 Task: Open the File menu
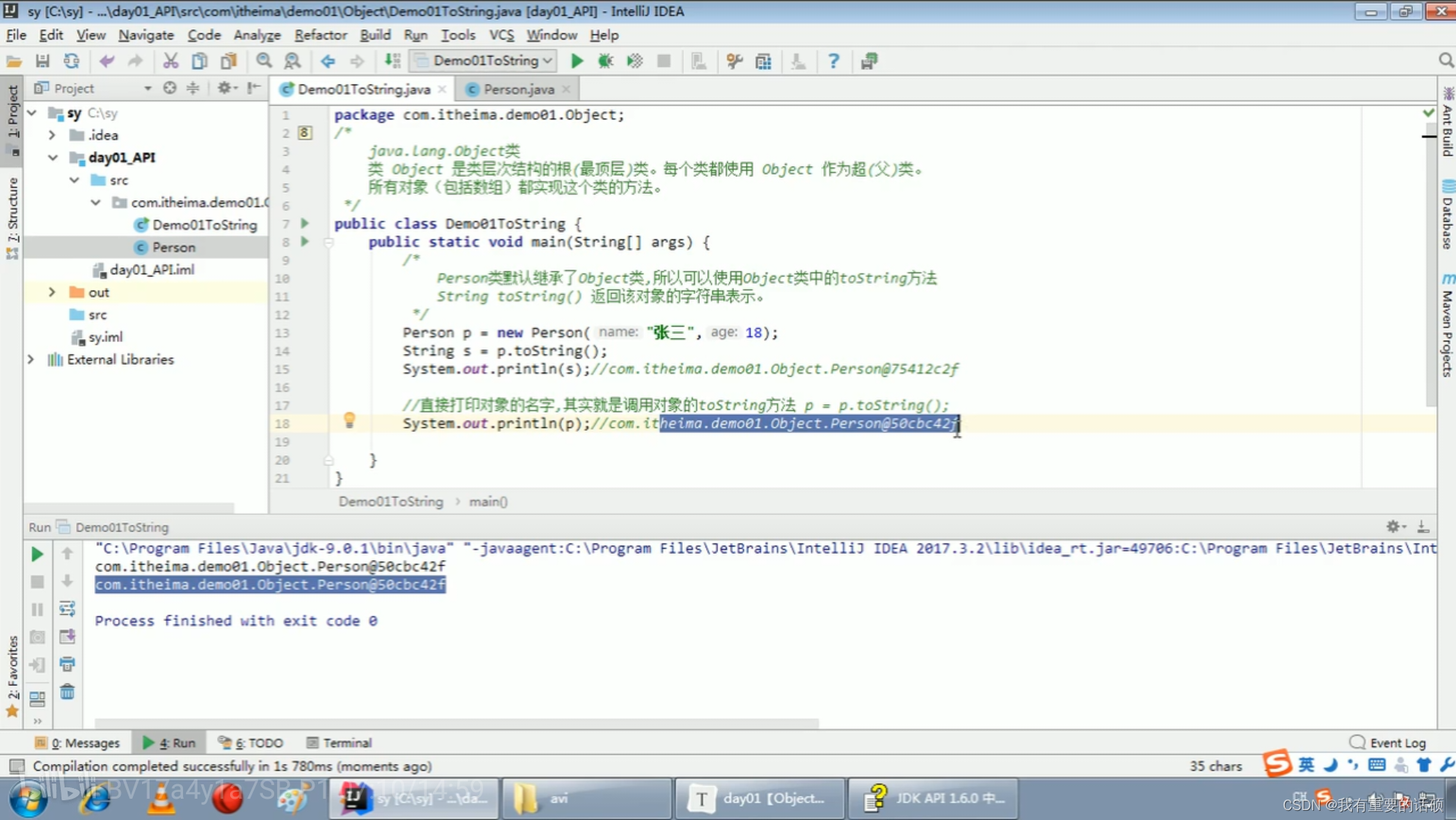(x=16, y=35)
